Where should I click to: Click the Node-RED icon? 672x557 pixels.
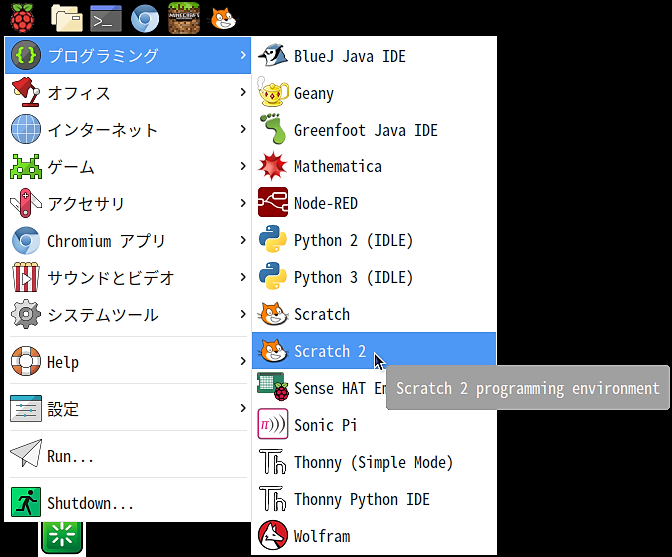point(273,202)
